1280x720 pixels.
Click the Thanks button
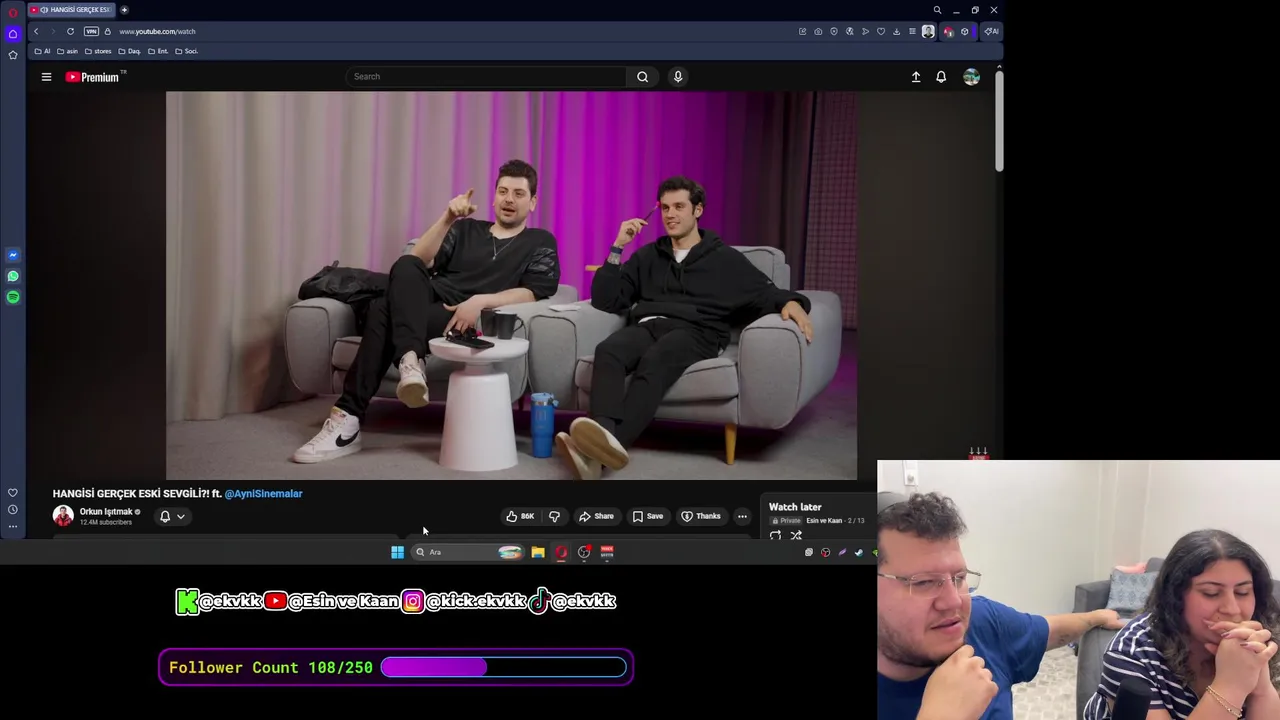click(700, 516)
